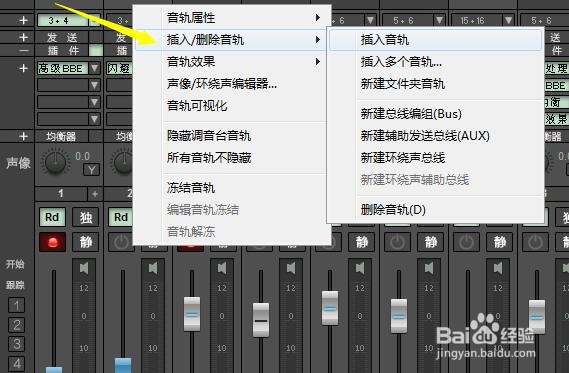Click the plus icon left of 高级BBE slot
569x373 pixels.
(x=24, y=68)
